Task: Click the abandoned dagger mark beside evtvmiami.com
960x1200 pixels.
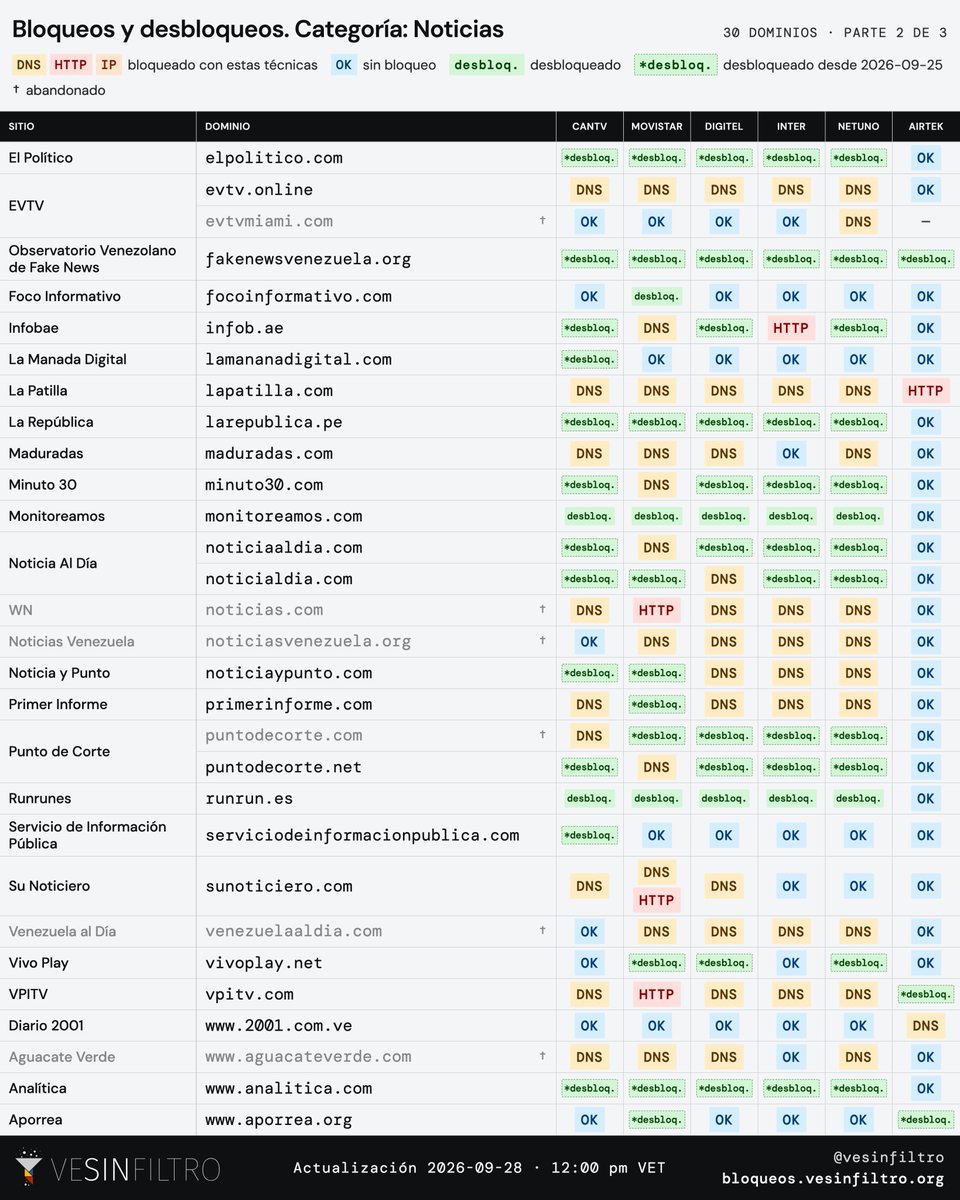Action: (x=543, y=221)
